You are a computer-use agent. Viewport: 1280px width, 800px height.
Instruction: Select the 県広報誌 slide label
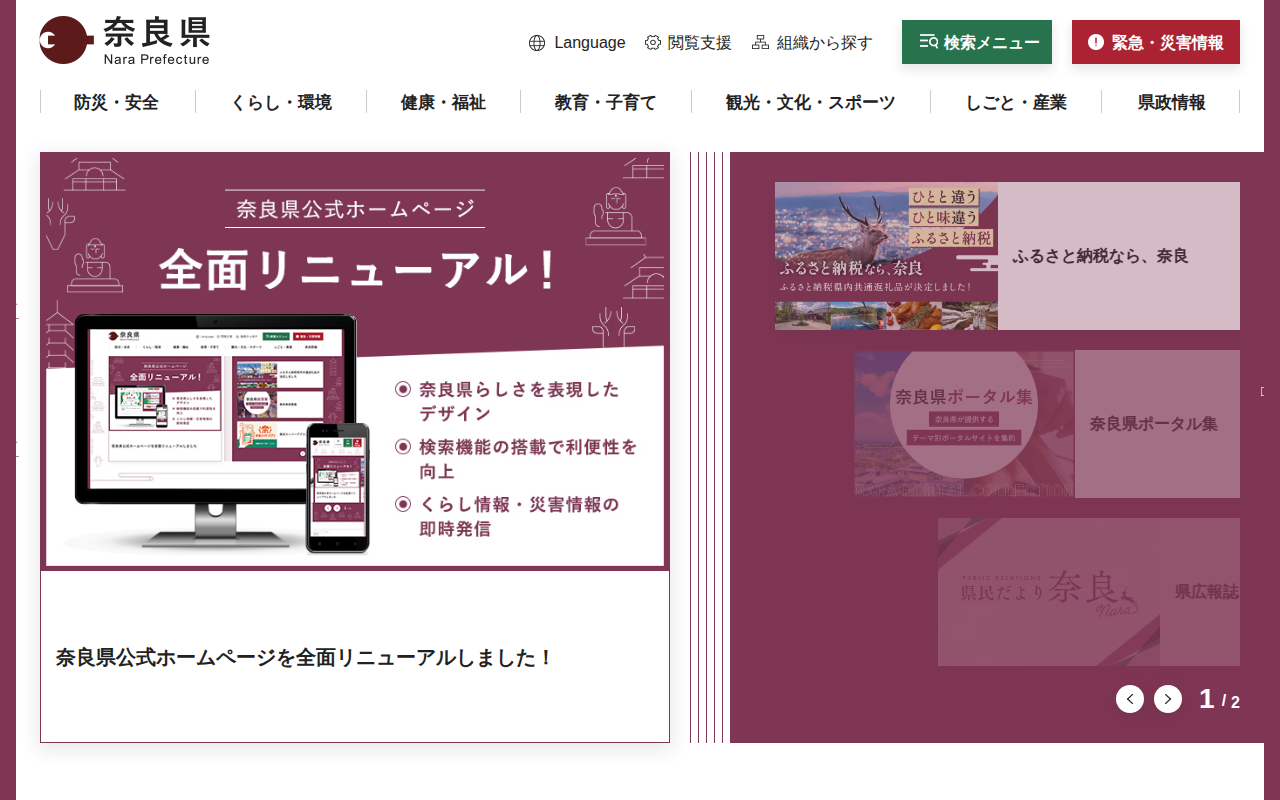coord(1207,592)
